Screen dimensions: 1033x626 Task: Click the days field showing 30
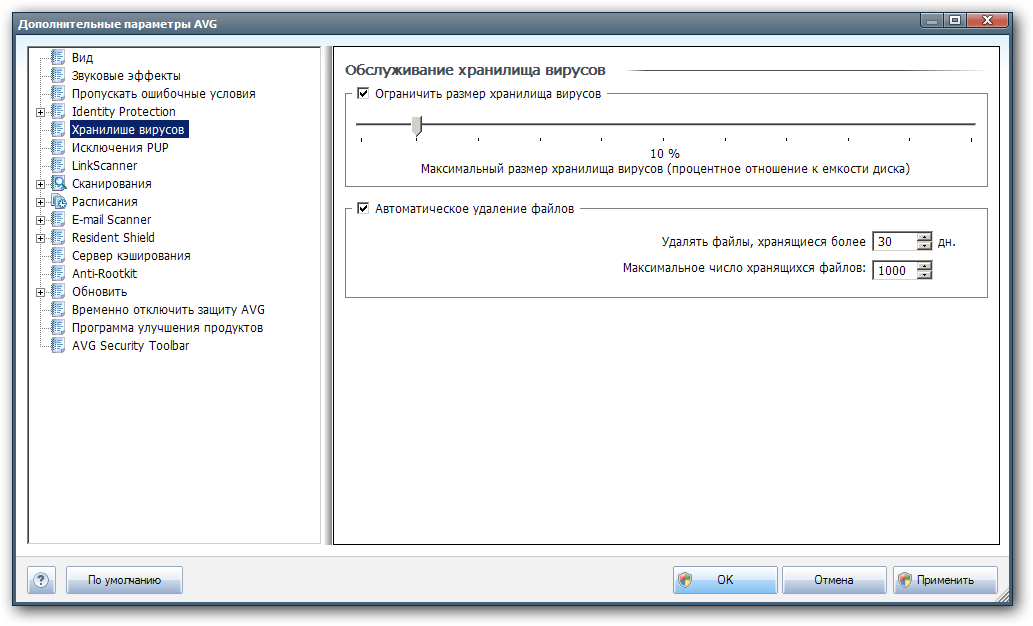tap(895, 242)
